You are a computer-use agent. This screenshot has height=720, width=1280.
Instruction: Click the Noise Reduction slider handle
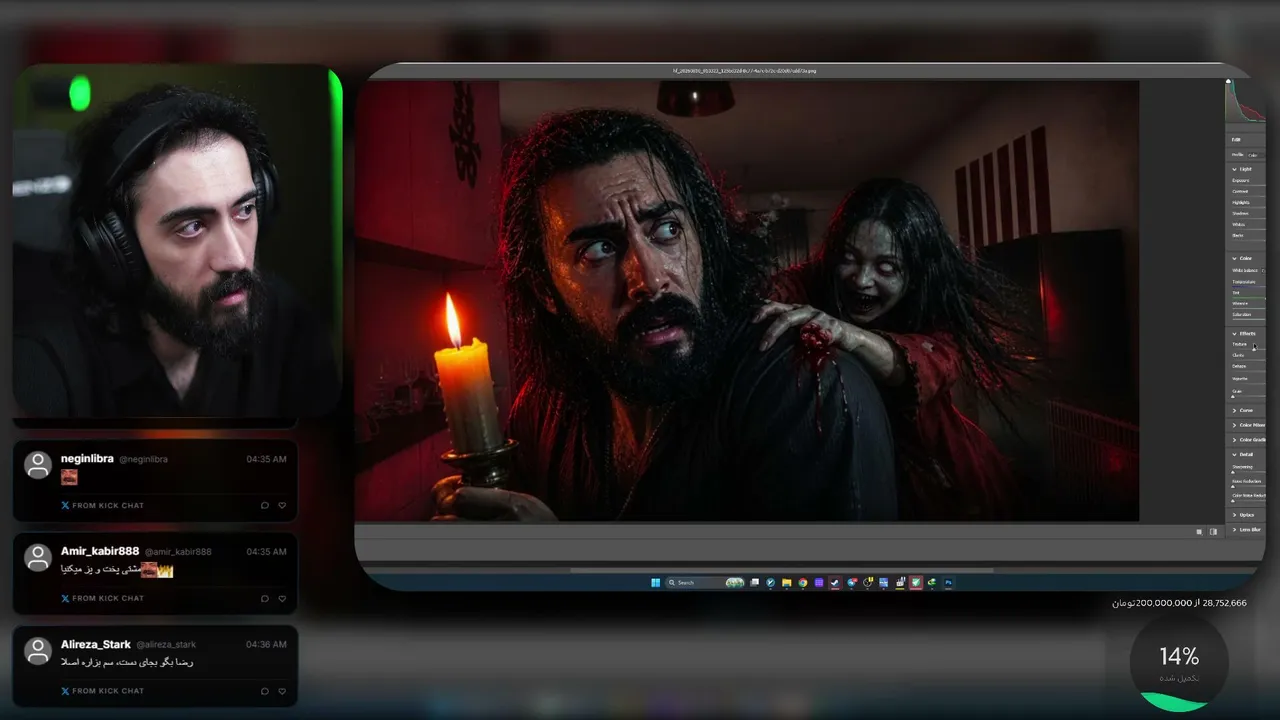[1233, 486]
